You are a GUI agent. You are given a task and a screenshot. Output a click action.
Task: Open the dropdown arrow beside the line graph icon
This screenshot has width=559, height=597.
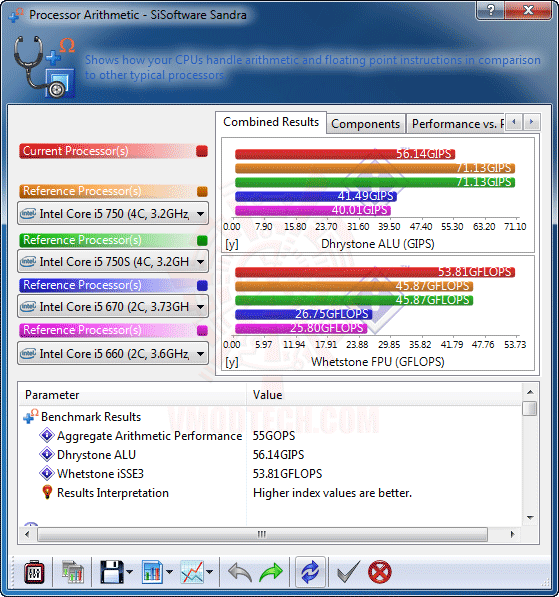pos(209,571)
